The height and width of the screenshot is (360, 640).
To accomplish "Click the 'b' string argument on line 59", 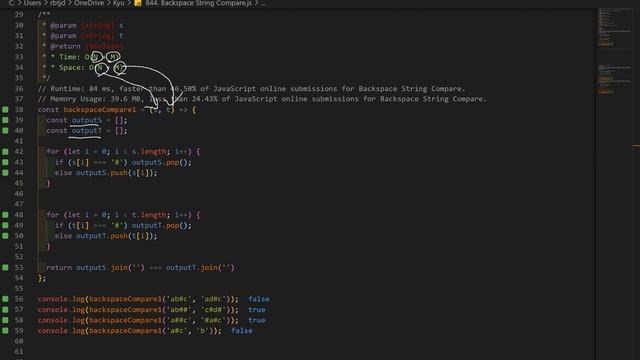I will coord(202,331).
